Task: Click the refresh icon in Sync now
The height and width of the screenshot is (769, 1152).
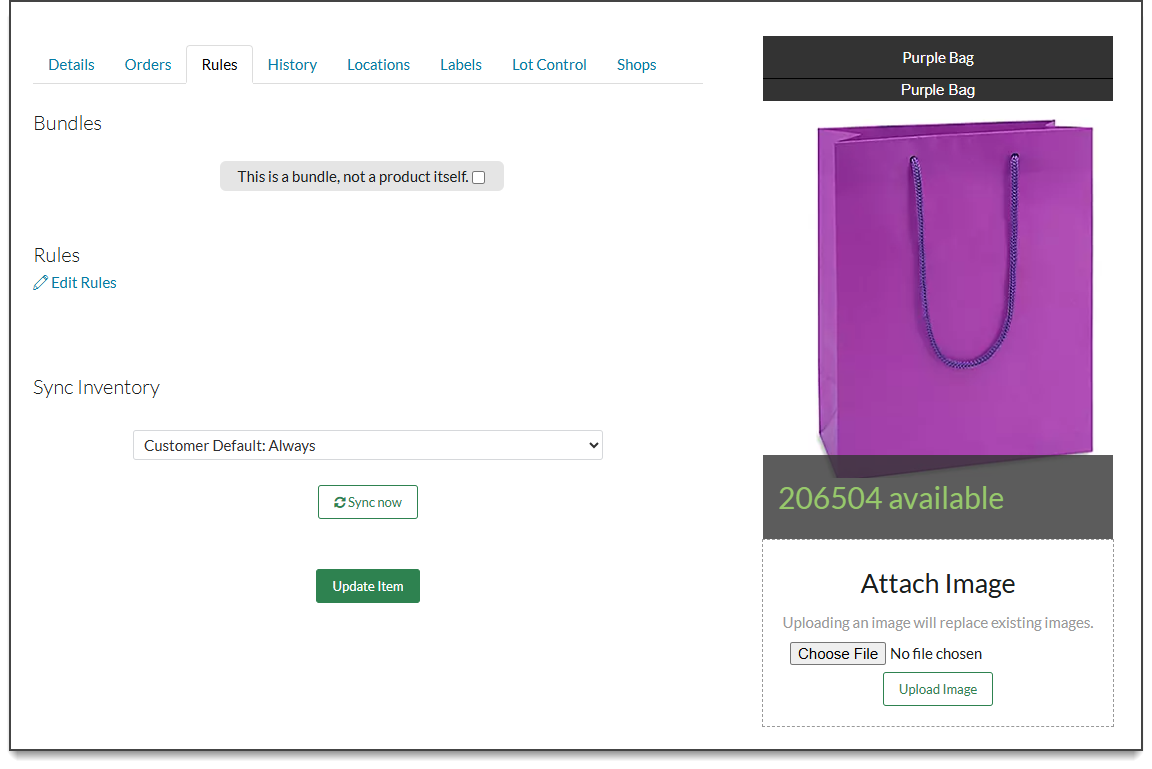Action: pos(340,503)
